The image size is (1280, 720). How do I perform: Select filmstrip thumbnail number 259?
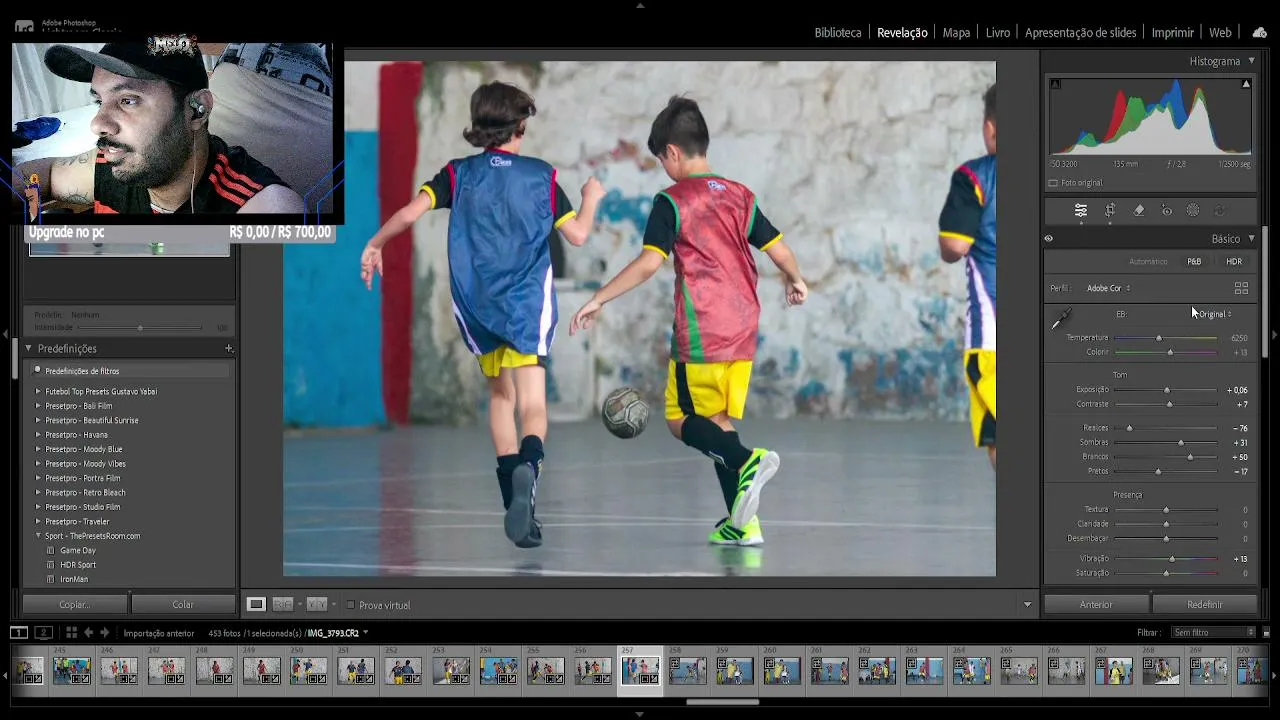point(734,670)
